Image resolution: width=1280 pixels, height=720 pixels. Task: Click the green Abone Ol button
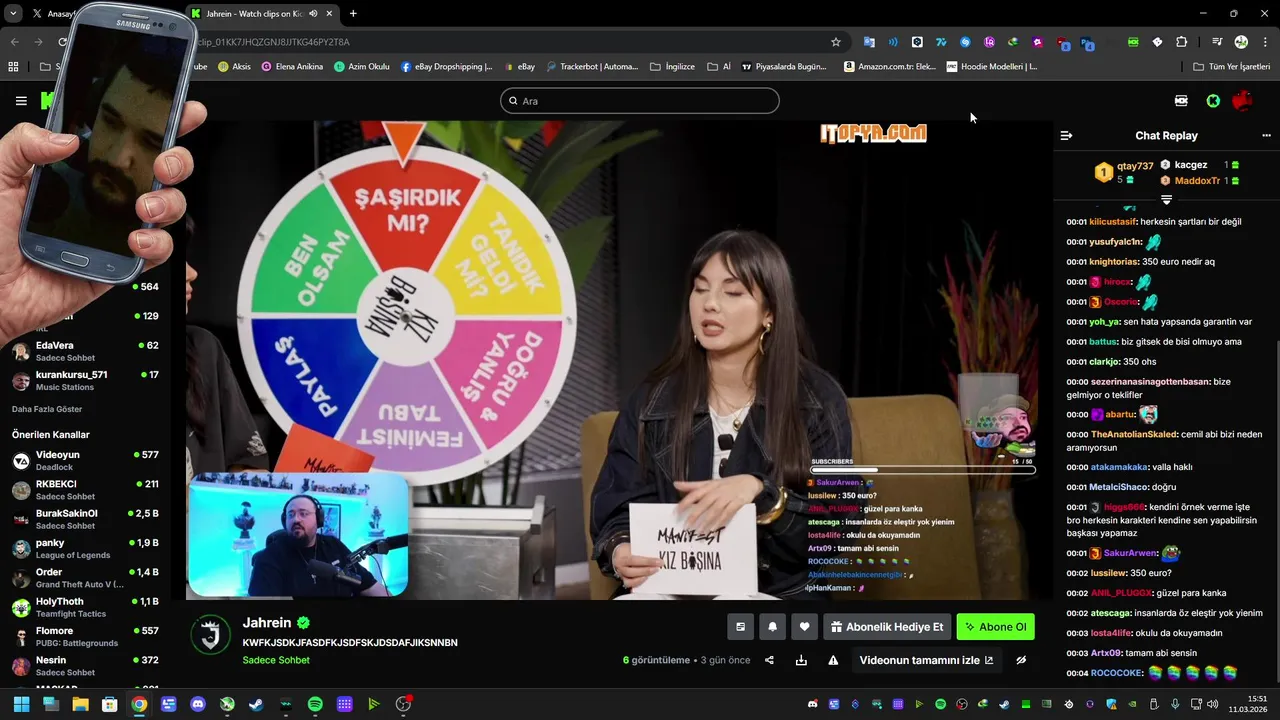(995, 627)
